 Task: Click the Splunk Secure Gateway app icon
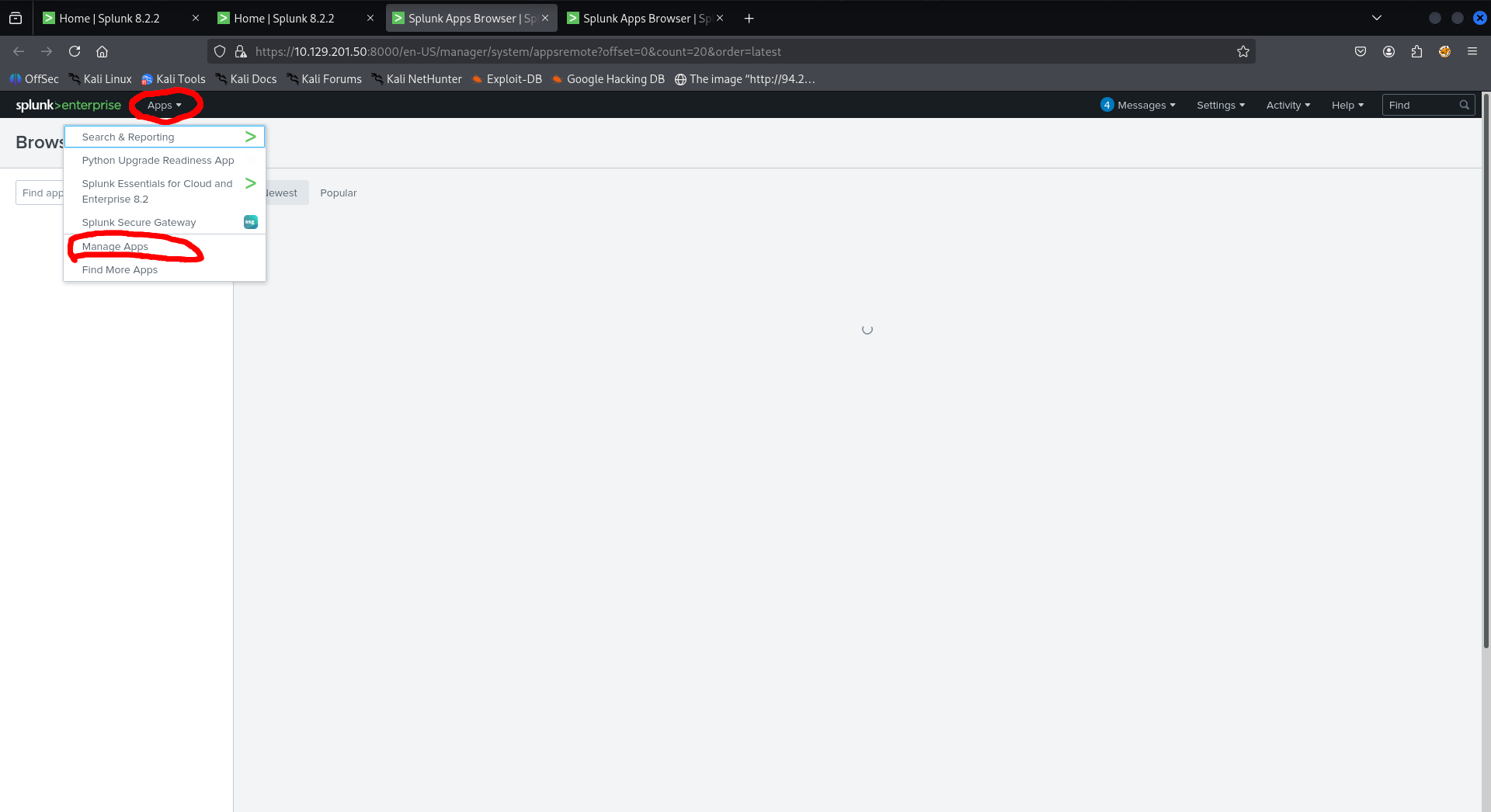tap(250, 222)
